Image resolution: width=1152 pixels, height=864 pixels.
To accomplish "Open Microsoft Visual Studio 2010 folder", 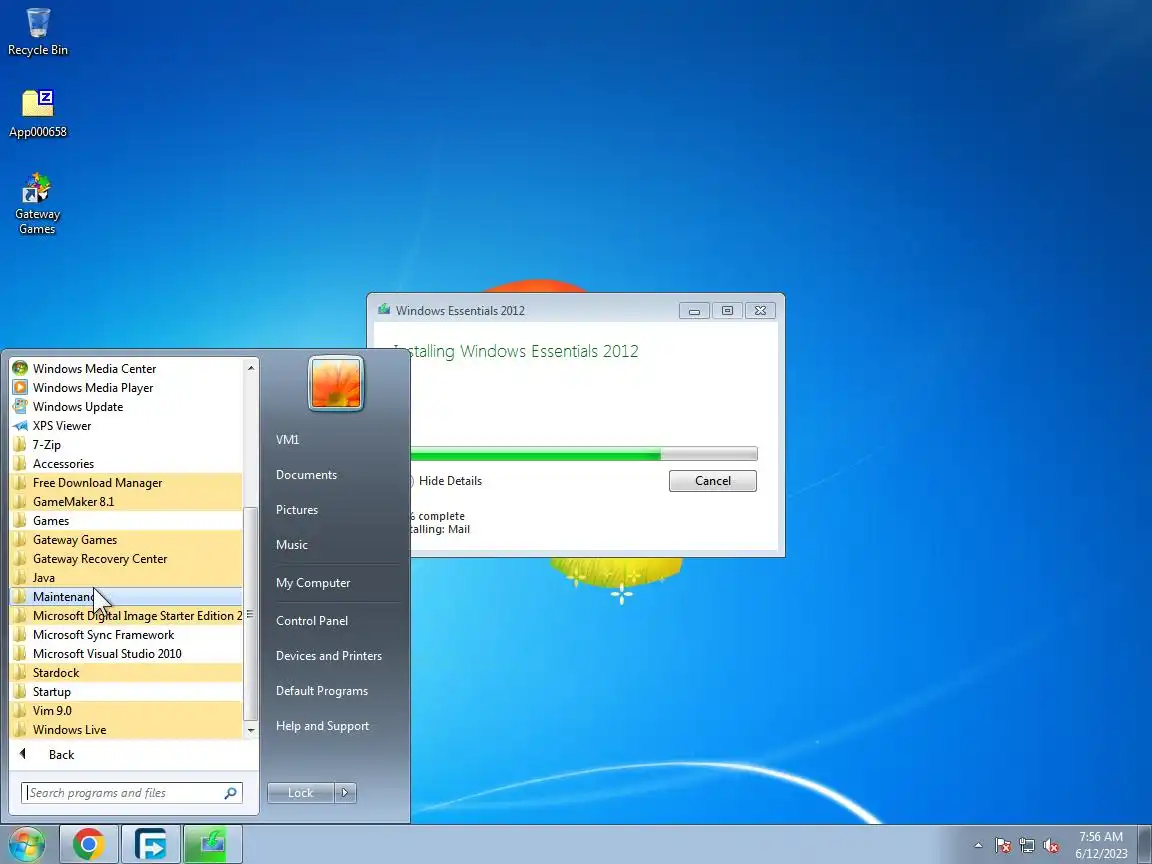I will pos(126,654).
